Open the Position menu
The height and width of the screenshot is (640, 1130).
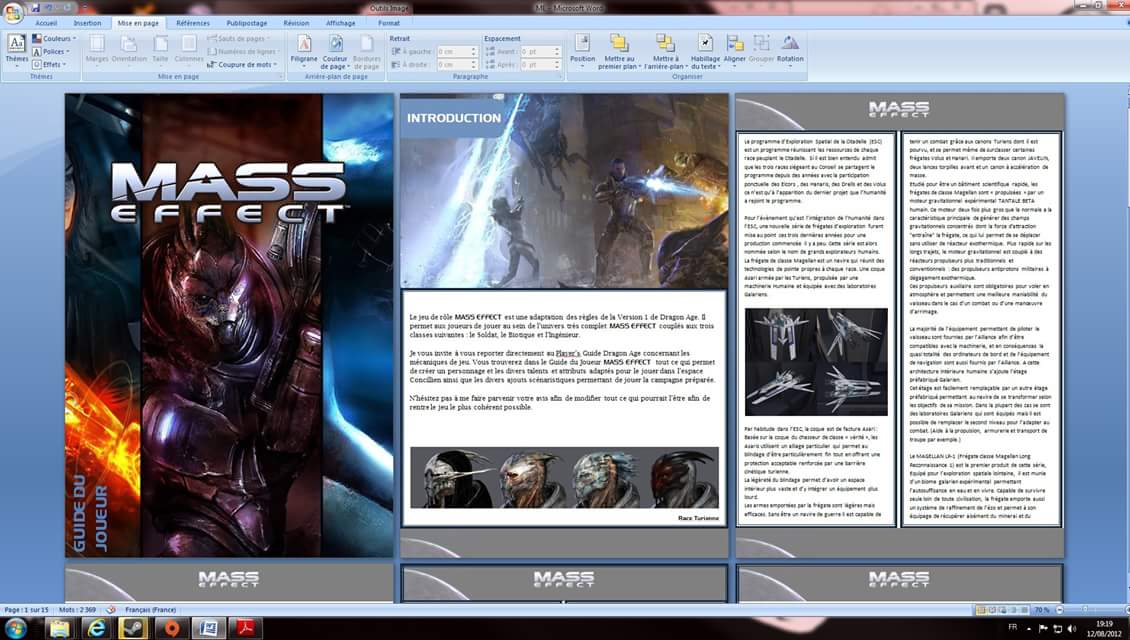582,50
